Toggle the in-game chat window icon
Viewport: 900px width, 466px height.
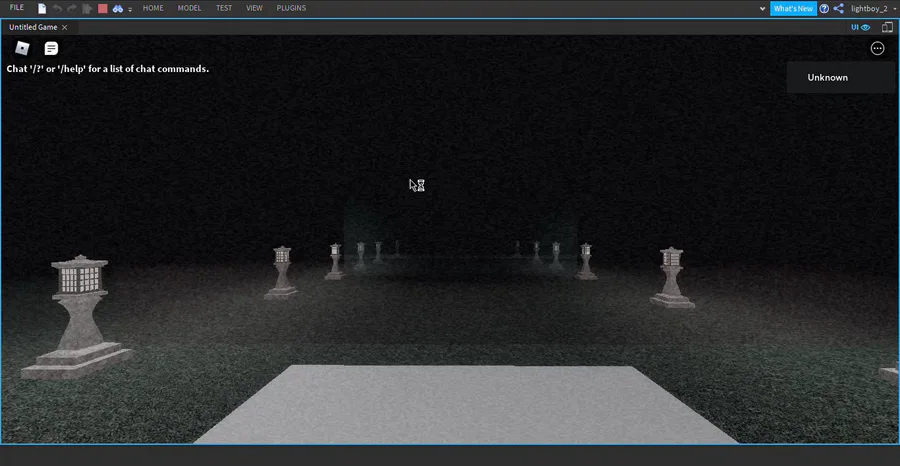tap(51, 49)
